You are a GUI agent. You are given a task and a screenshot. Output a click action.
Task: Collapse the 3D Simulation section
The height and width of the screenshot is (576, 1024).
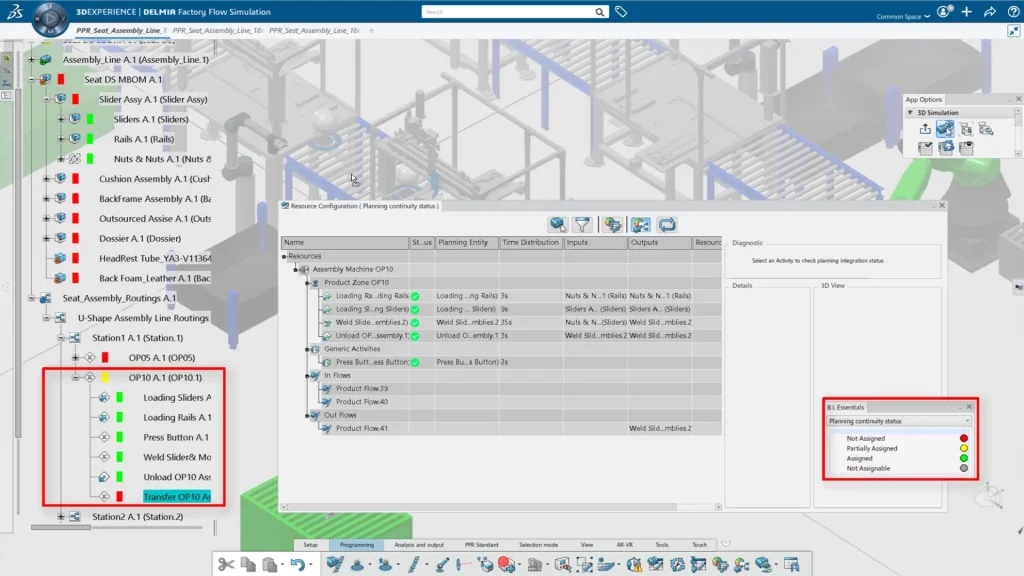coord(911,113)
